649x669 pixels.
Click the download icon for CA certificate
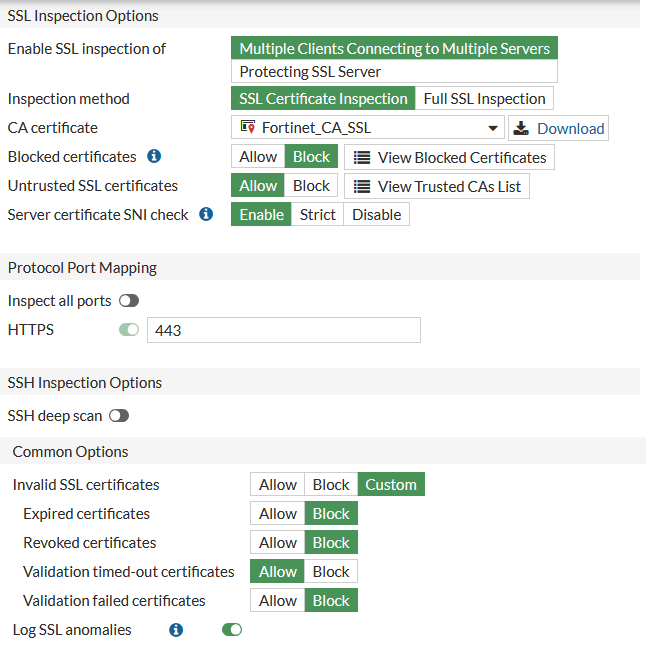[x=522, y=128]
